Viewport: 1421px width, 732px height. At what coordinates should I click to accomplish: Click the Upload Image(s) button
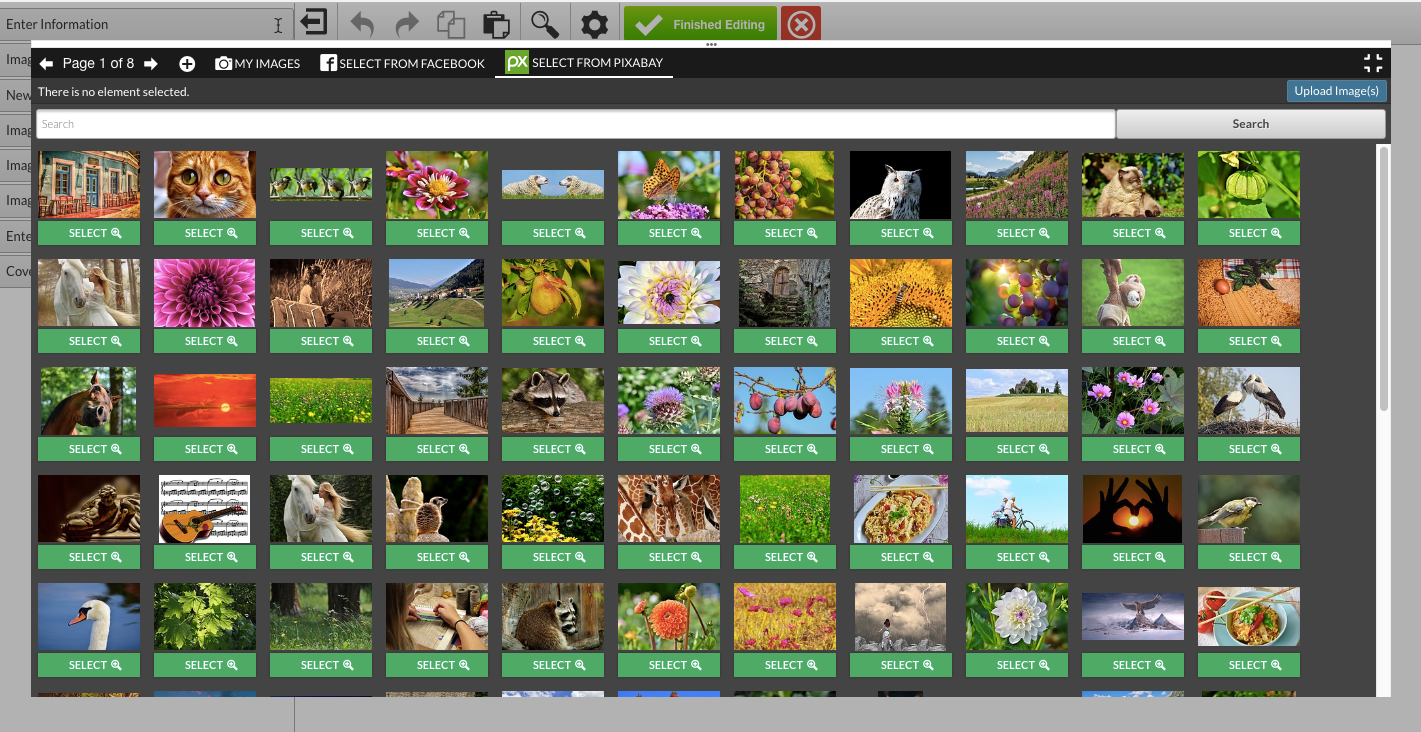[x=1336, y=91]
